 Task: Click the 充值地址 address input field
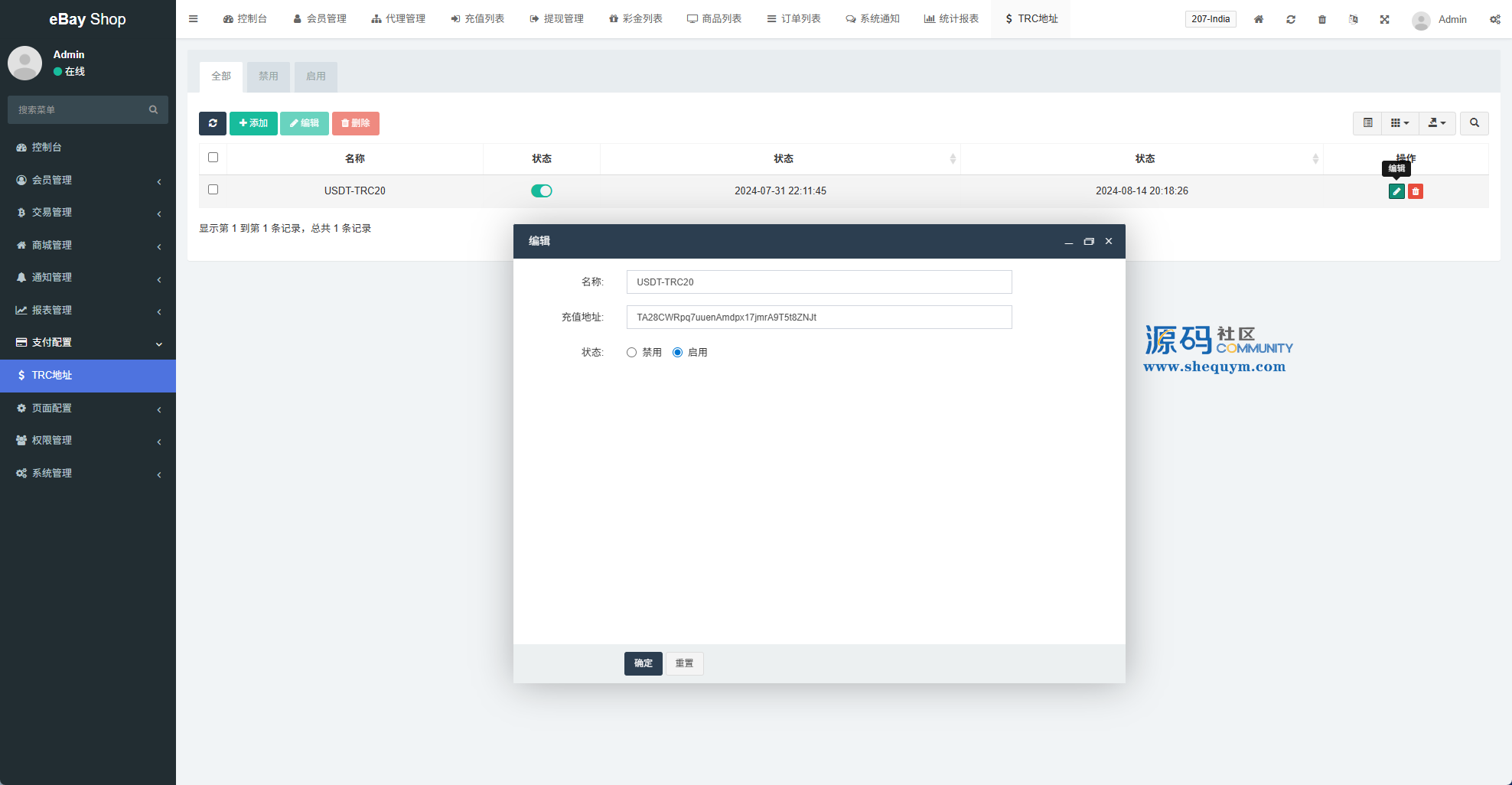(x=819, y=318)
